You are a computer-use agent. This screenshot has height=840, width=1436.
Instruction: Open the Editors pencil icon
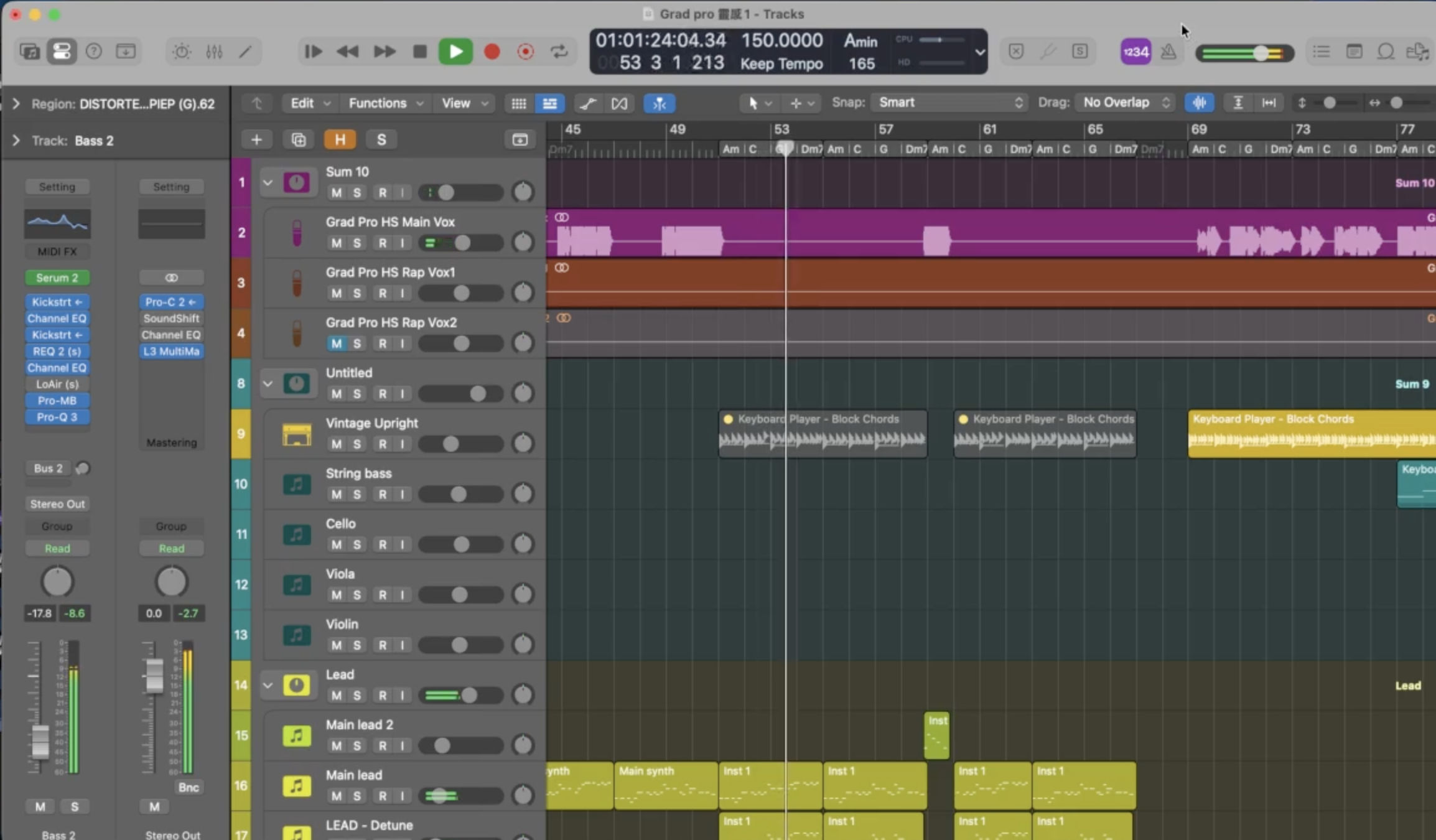(x=246, y=52)
